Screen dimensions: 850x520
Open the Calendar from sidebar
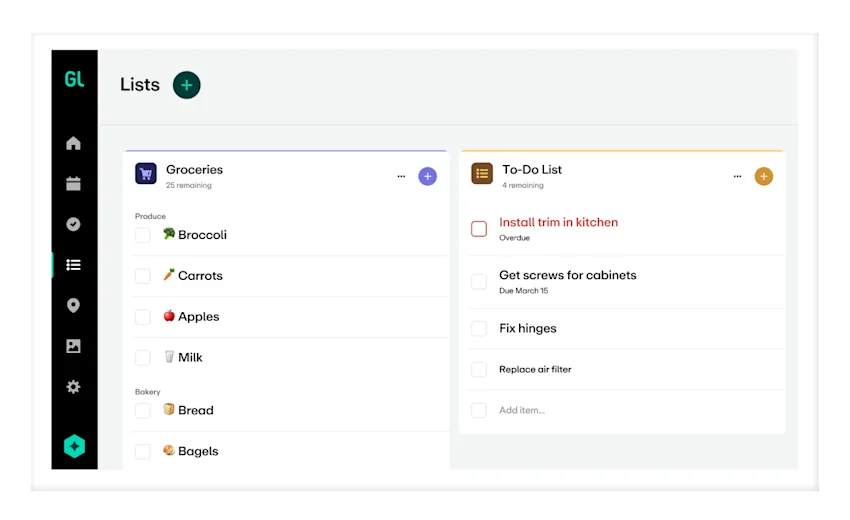73,183
